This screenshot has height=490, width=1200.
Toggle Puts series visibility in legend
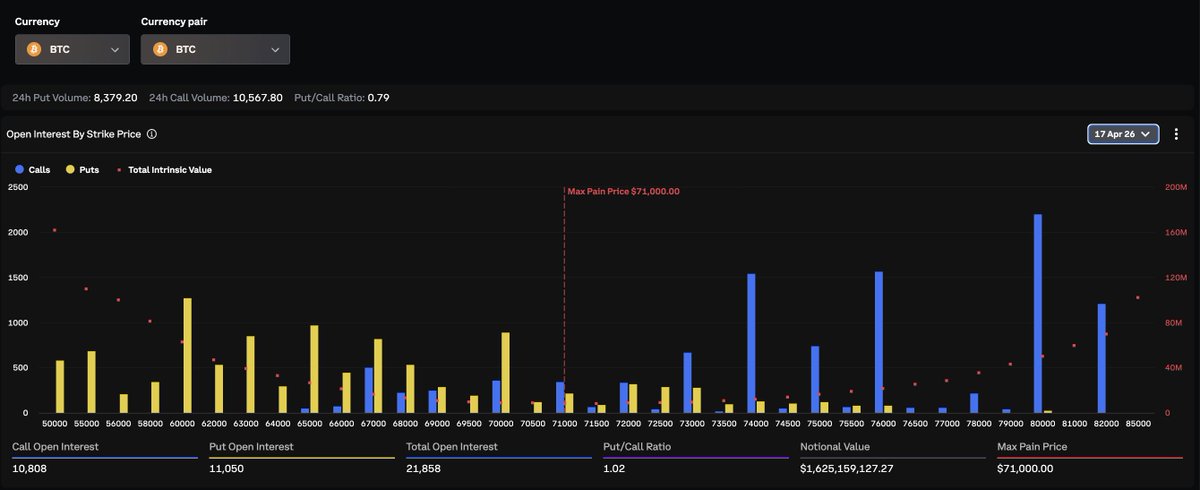point(89,170)
